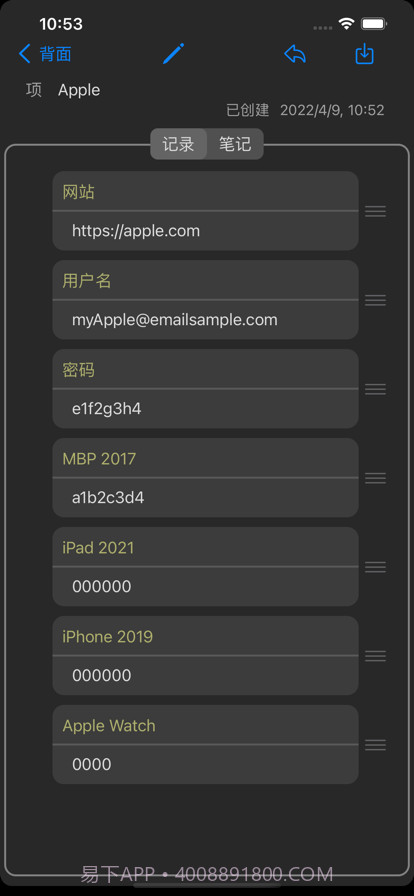Go back via 背面 chevron
The width and height of the screenshot is (414, 896).
pyautogui.click(x=45, y=54)
